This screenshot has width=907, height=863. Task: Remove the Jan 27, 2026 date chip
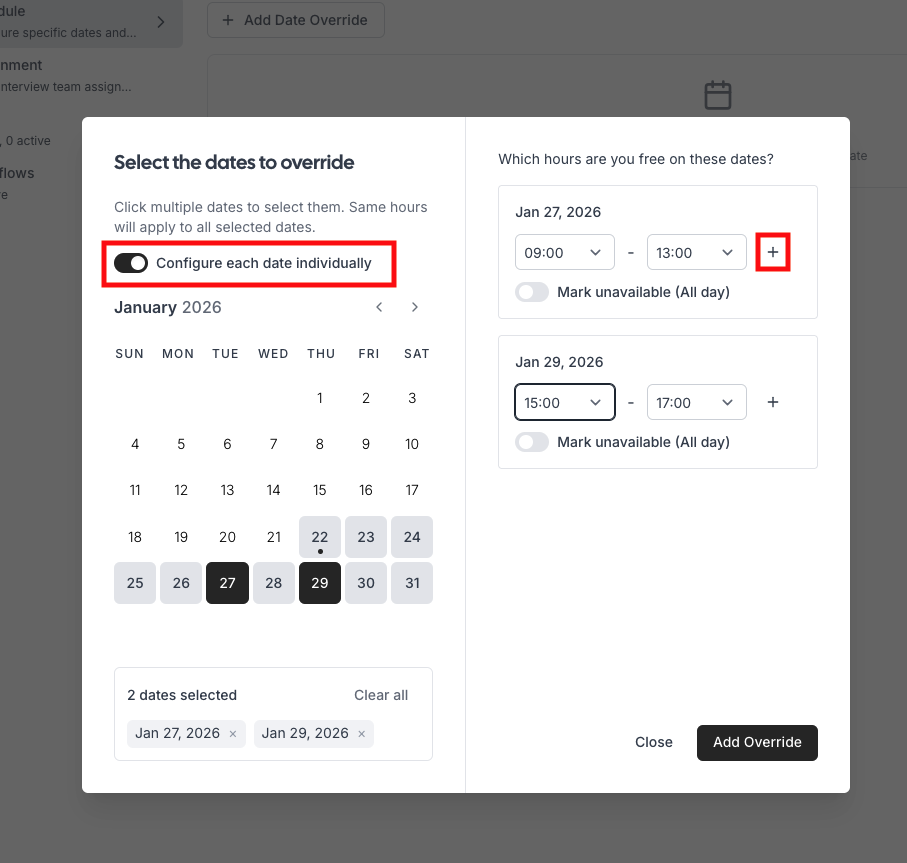click(x=233, y=734)
